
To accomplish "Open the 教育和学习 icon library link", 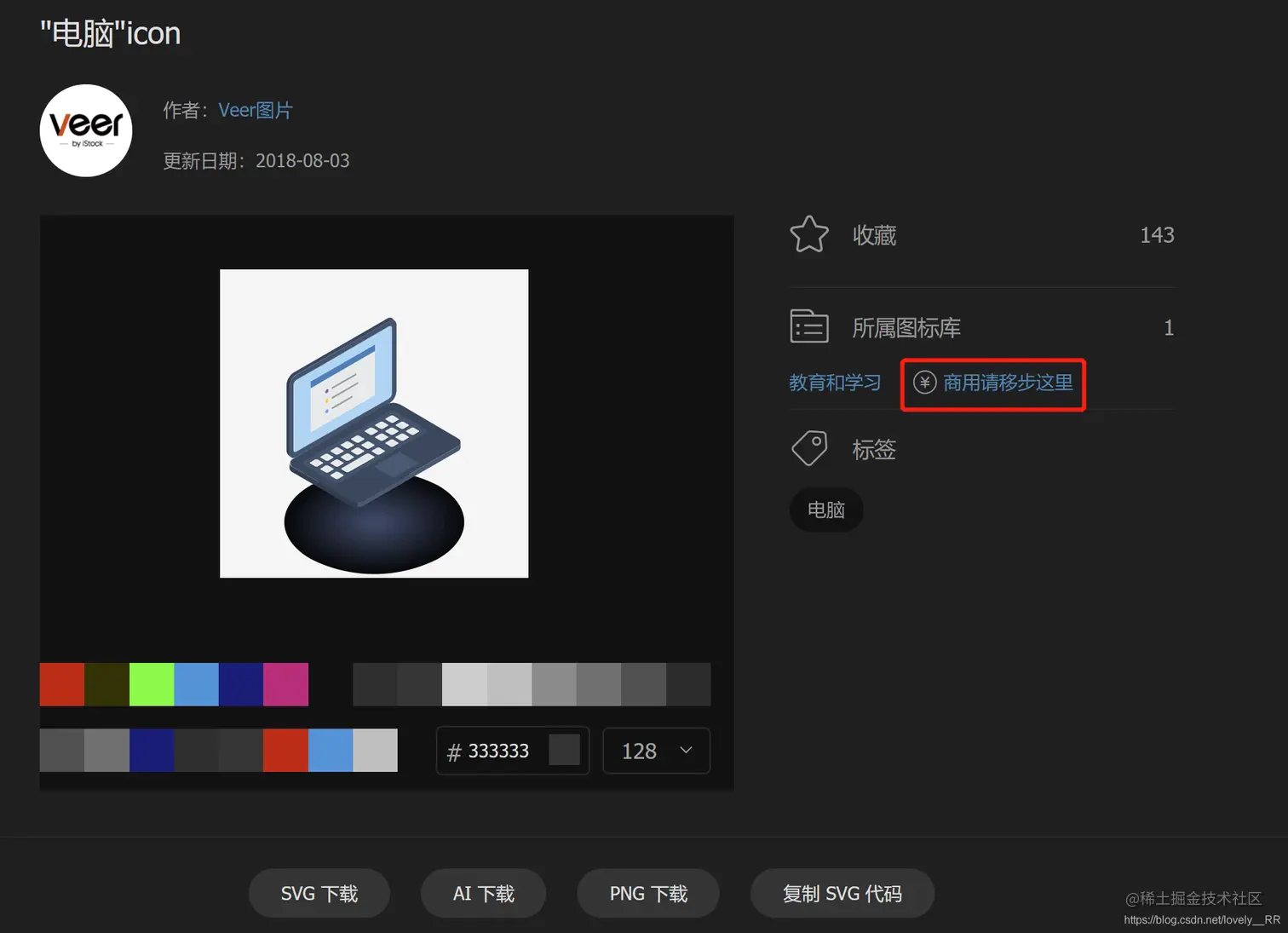I will click(x=835, y=383).
